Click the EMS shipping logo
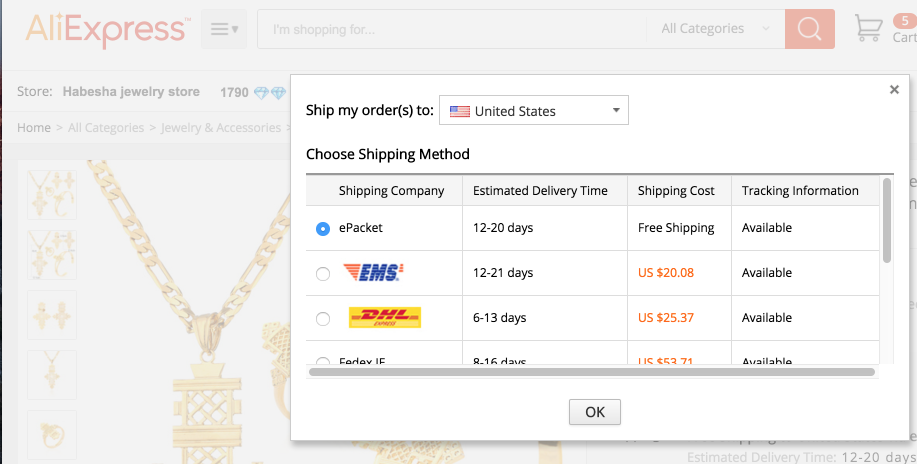The image size is (917, 464). pyautogui.click(x=373, y=273)
